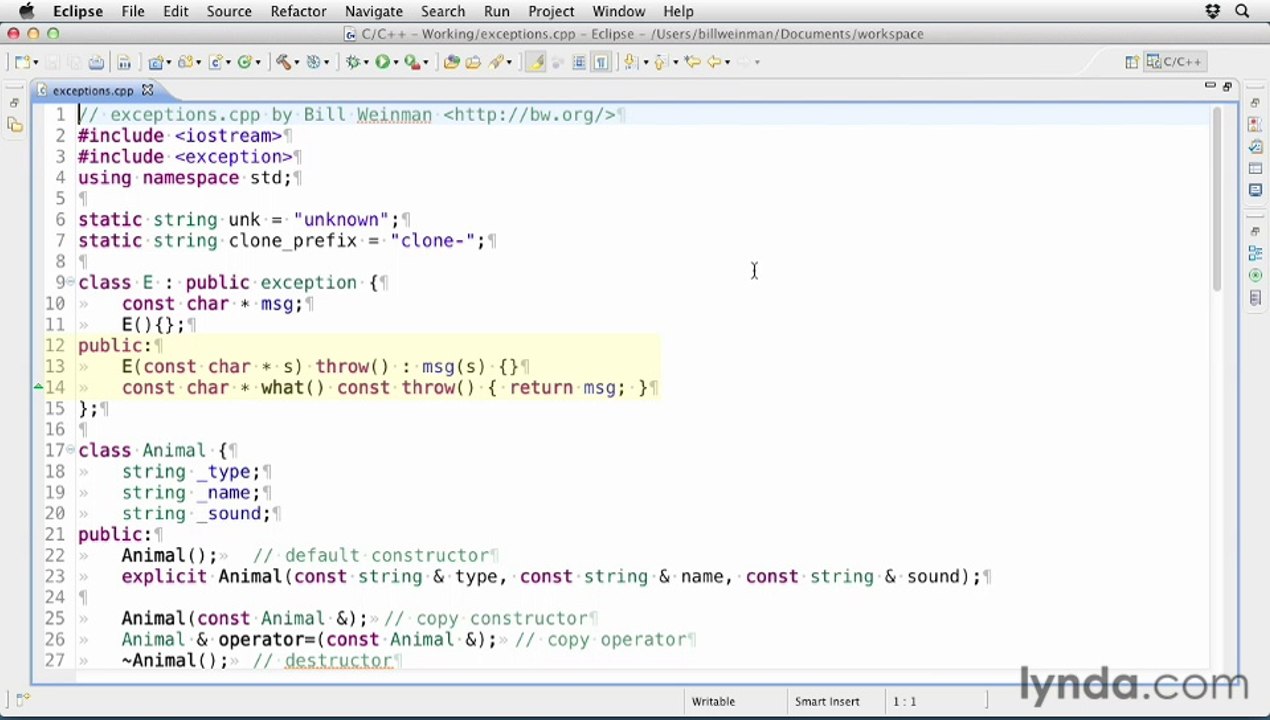Click the Build All toolbar icon
The width and height of the screenshot is (1270, 720).
coord(124,62)
